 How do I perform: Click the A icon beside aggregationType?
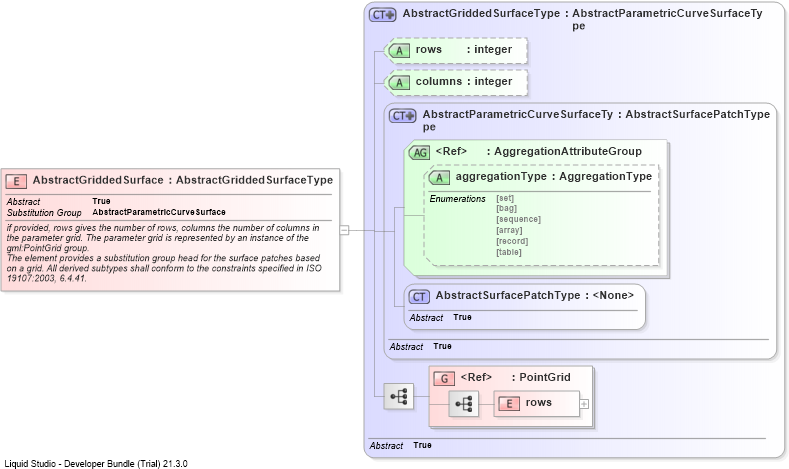(x=439, y=178)
